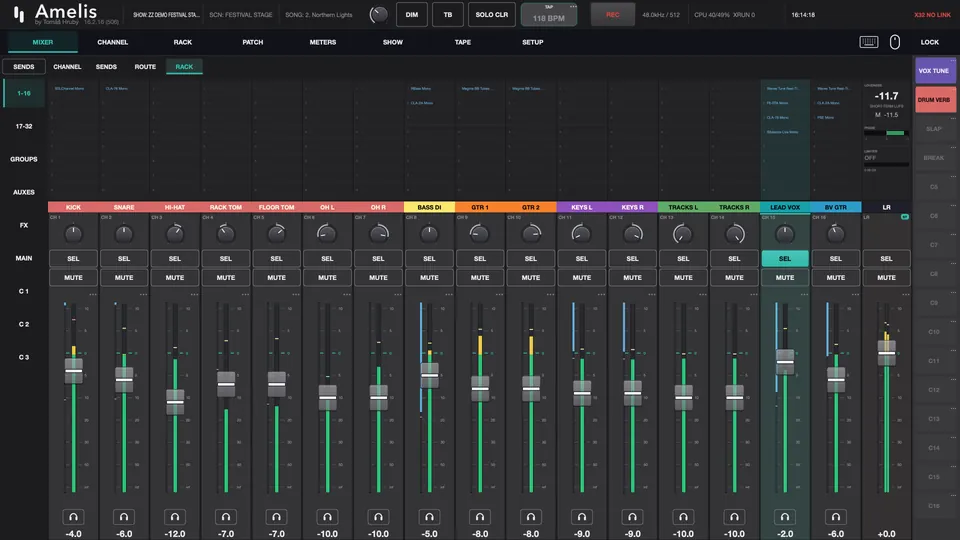Mute the BASS DI channel
Viewport: 960px width, 540px height.
click(429, 277)
